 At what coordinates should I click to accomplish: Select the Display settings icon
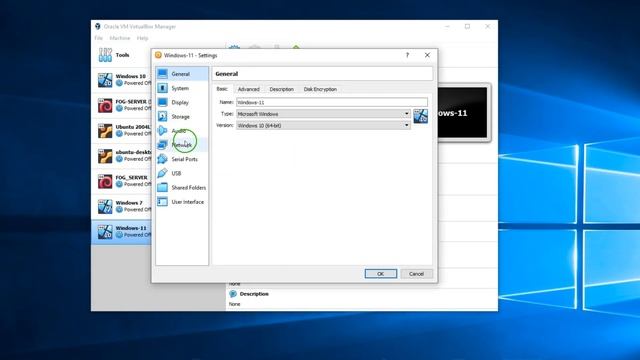click(x=162, y=102)
